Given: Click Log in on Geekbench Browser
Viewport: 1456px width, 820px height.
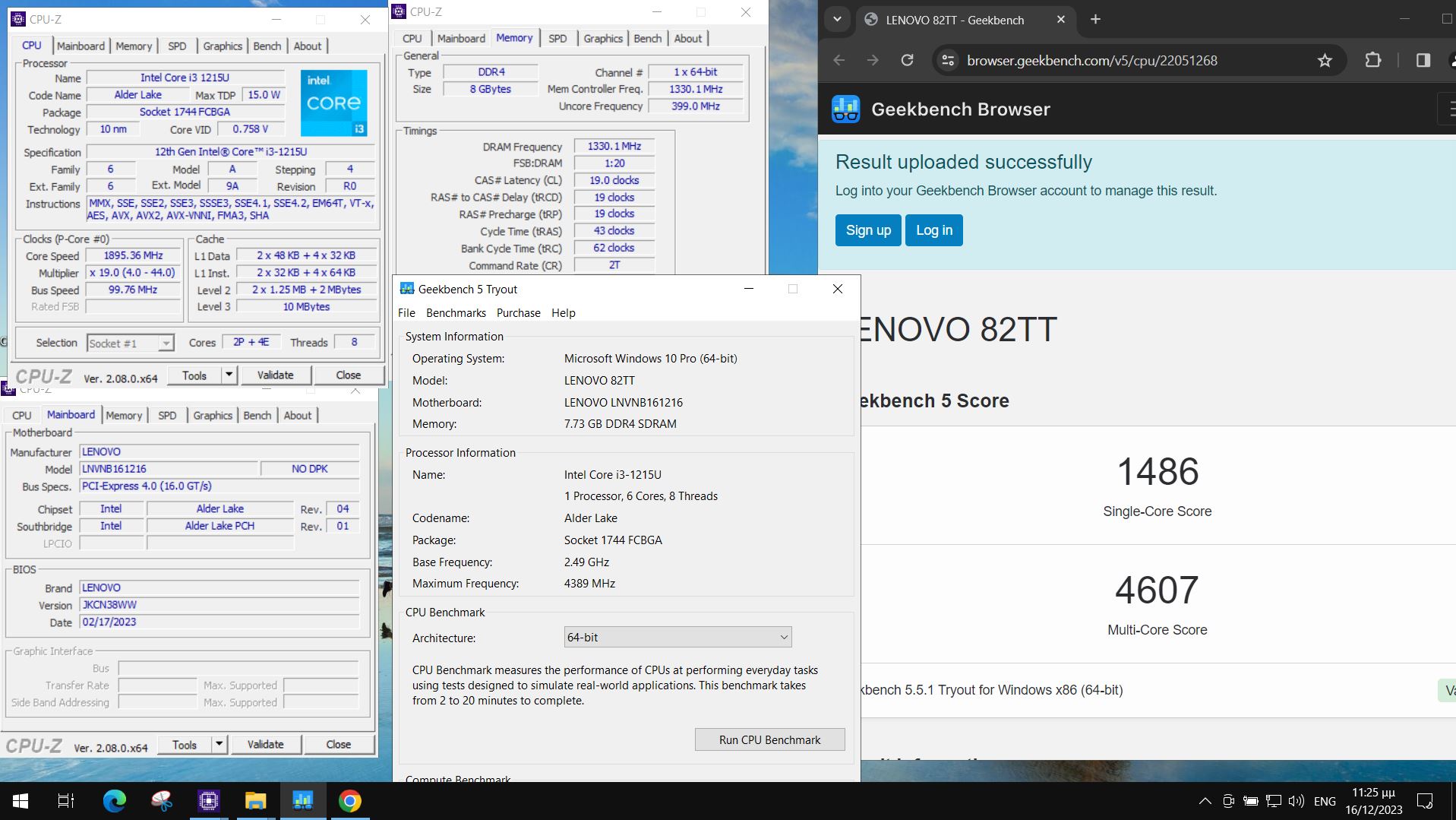Looking at the screenshot, I should point(933,230).
